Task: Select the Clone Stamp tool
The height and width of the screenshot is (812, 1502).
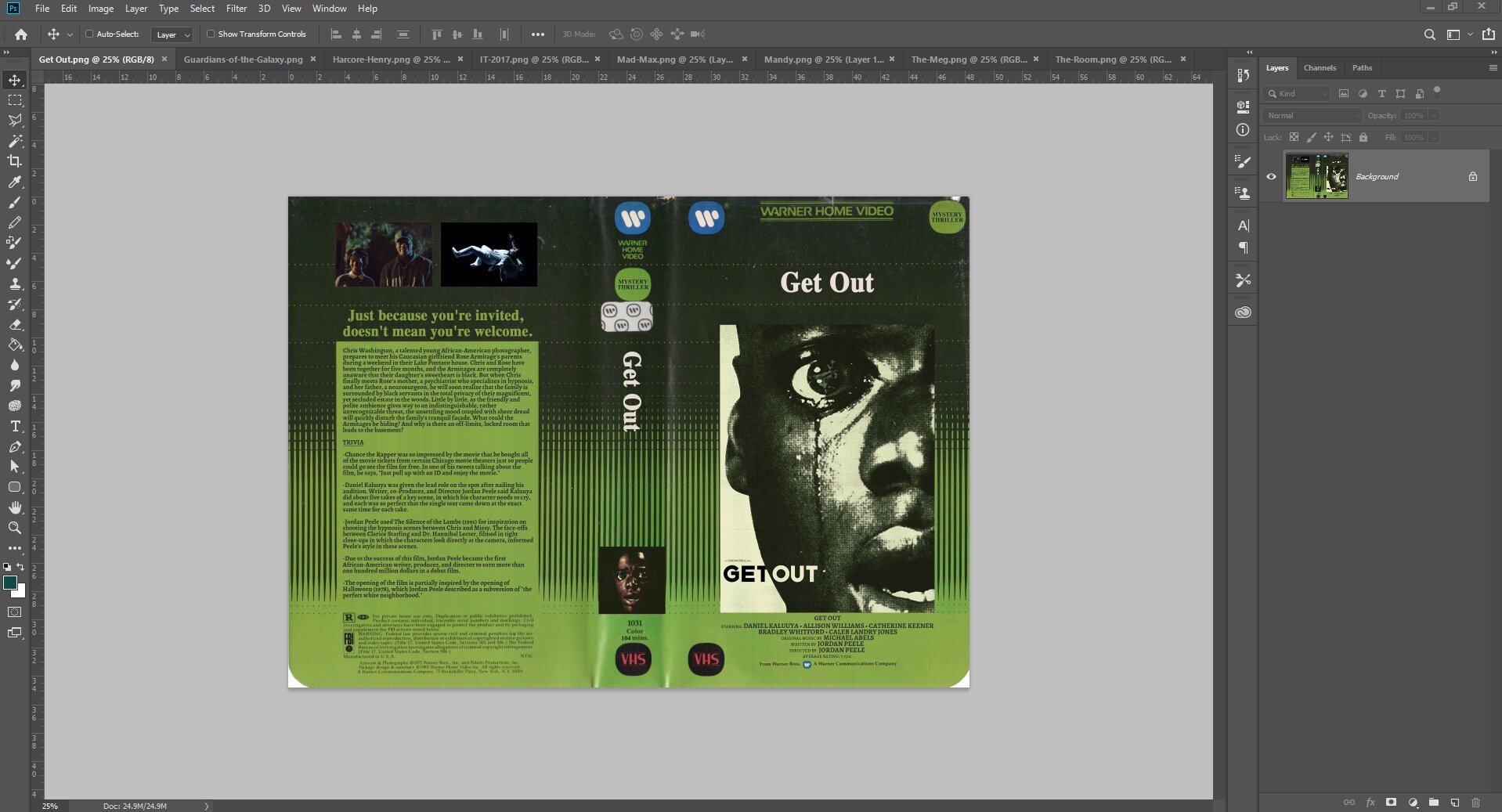Action: point(15,283)
